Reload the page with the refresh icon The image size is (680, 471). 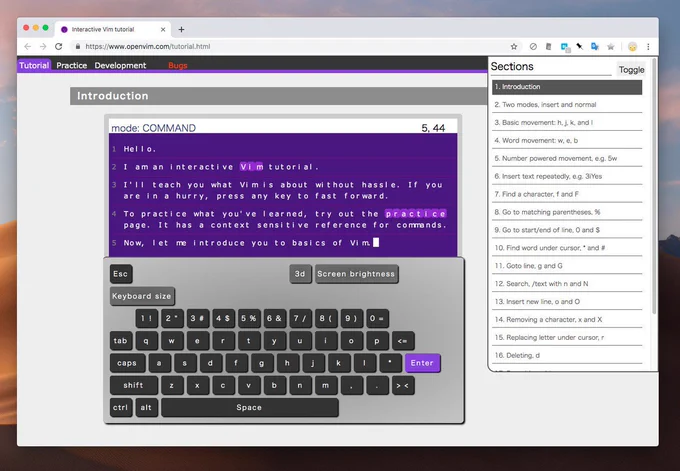coord(59,46)
